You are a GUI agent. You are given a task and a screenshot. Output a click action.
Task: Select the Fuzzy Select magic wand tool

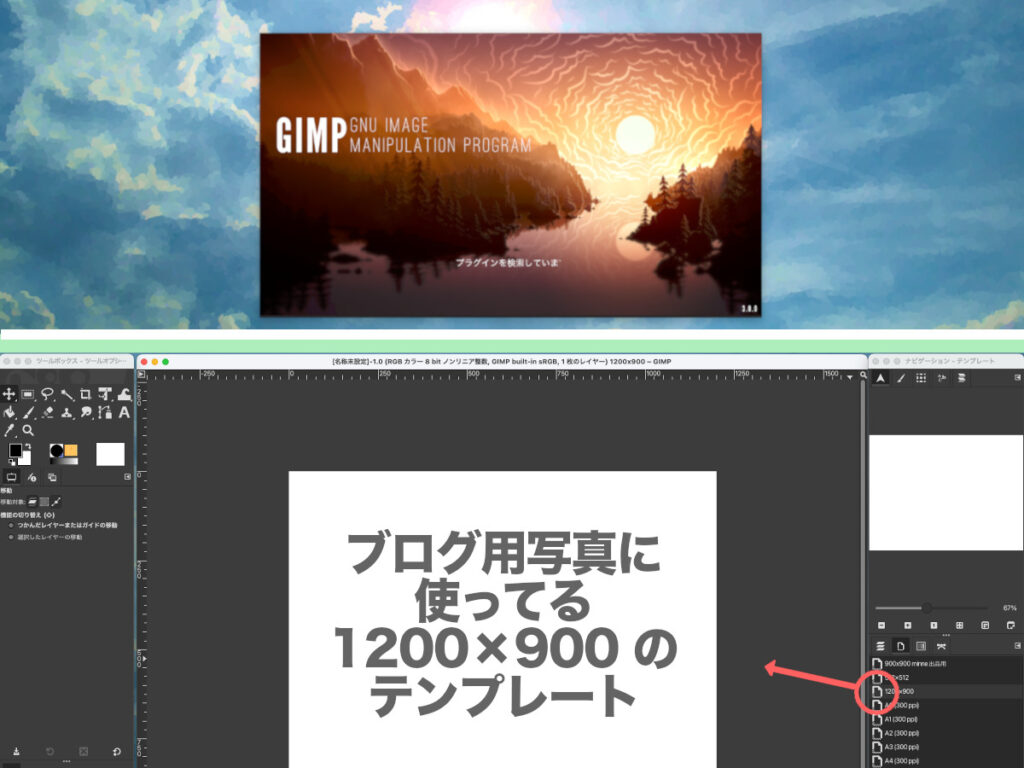coord(67,394)
